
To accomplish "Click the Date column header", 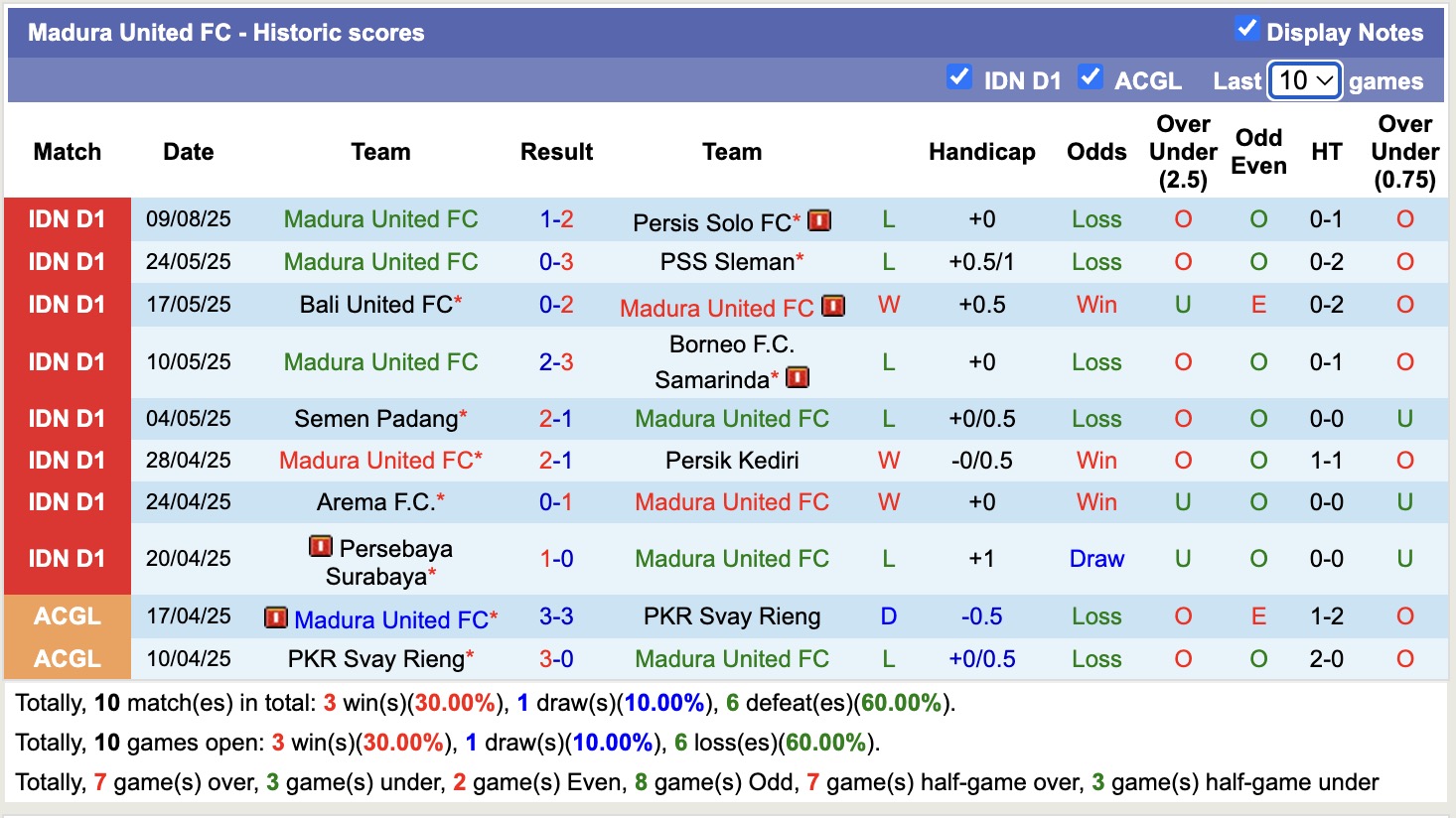I will point(188,152).
